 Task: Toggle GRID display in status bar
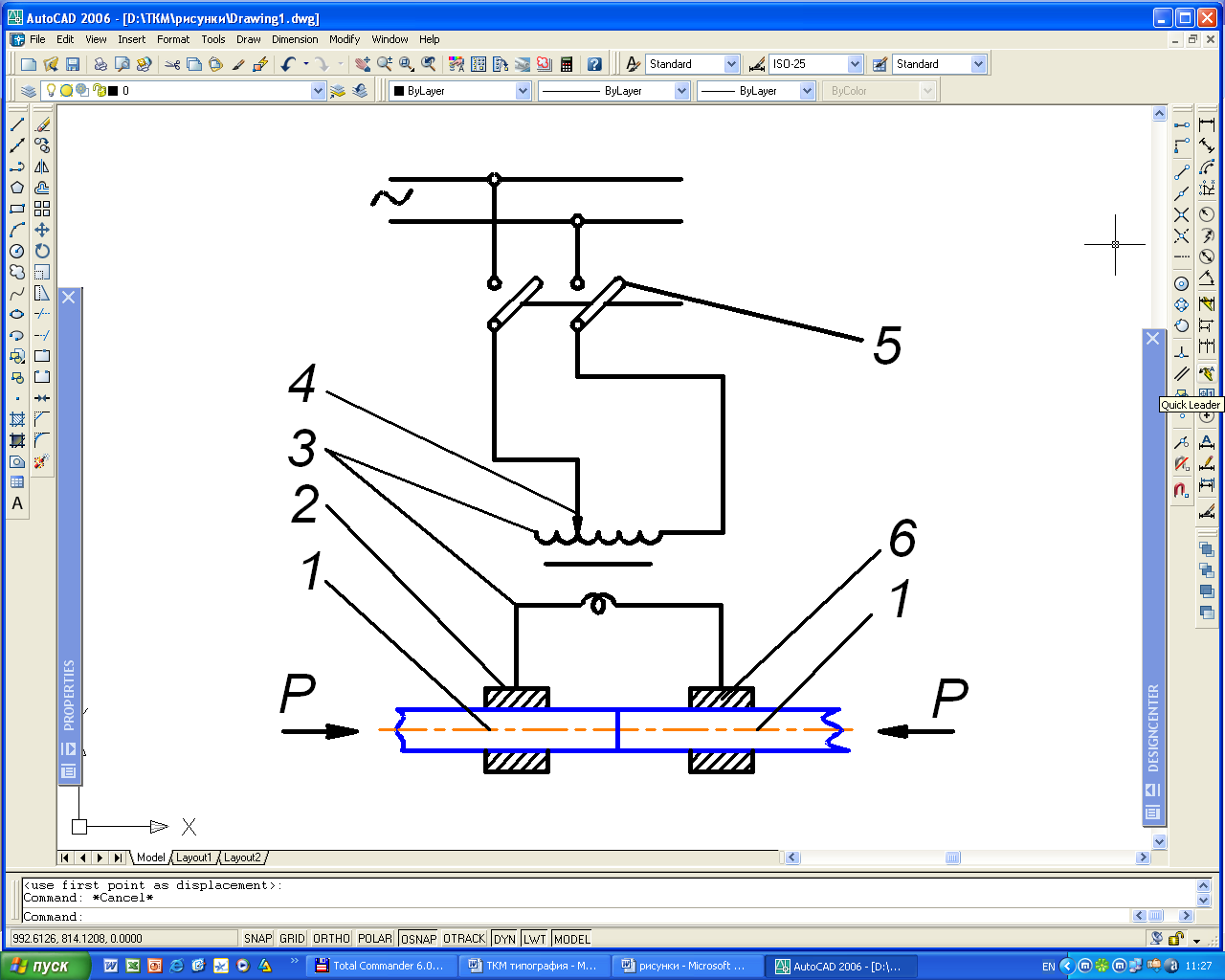[292, 939]
